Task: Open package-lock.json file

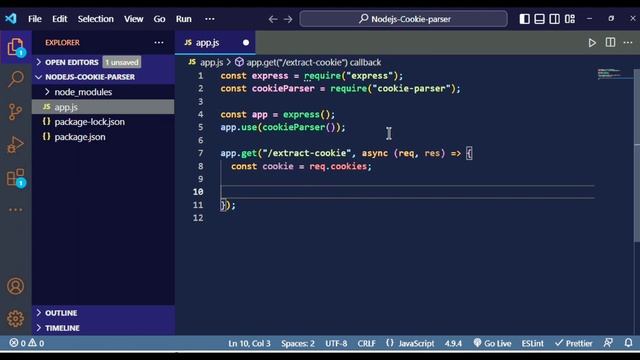Action: point(103,122)
